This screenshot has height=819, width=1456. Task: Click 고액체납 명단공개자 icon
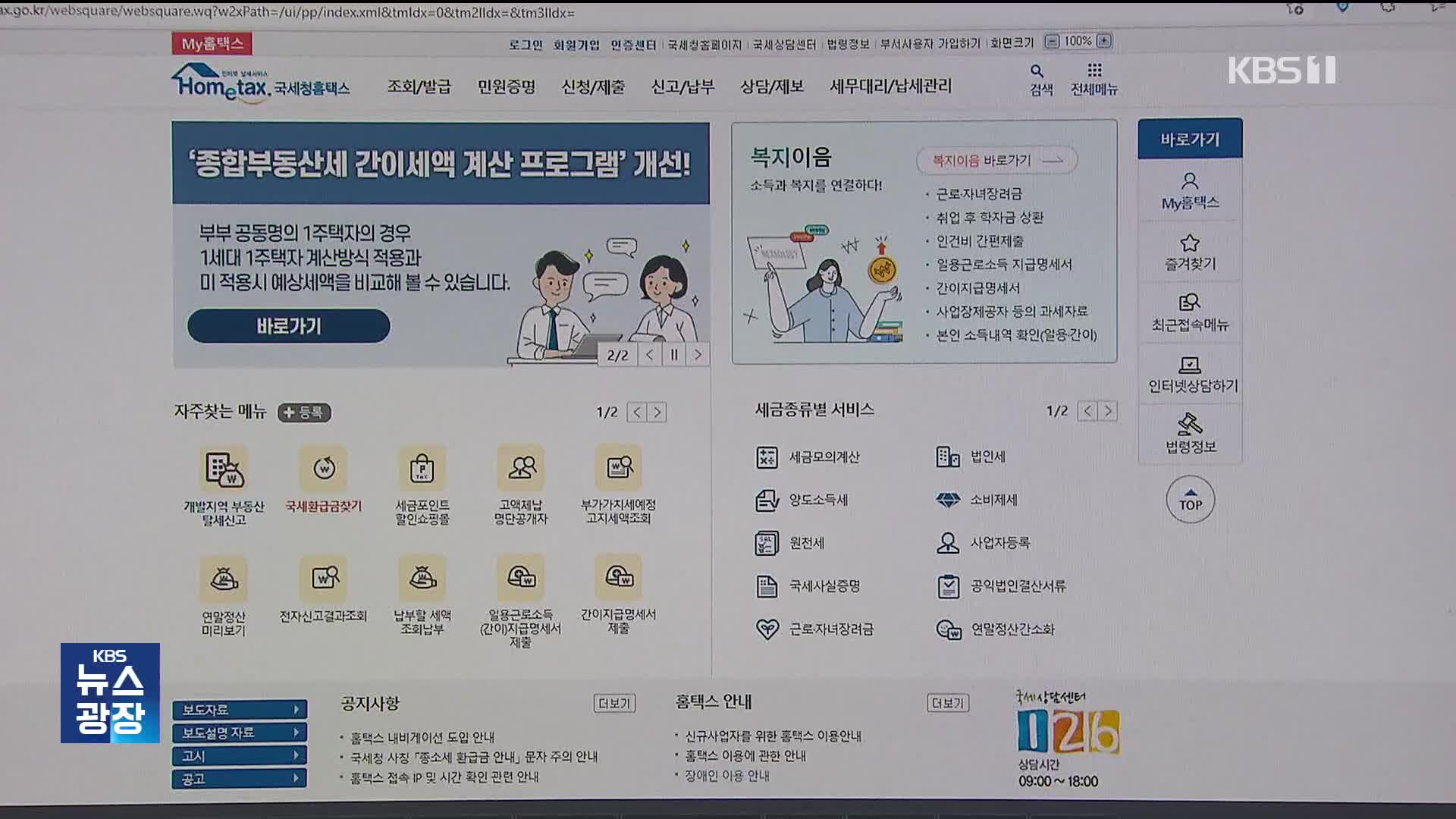[521, 468]
